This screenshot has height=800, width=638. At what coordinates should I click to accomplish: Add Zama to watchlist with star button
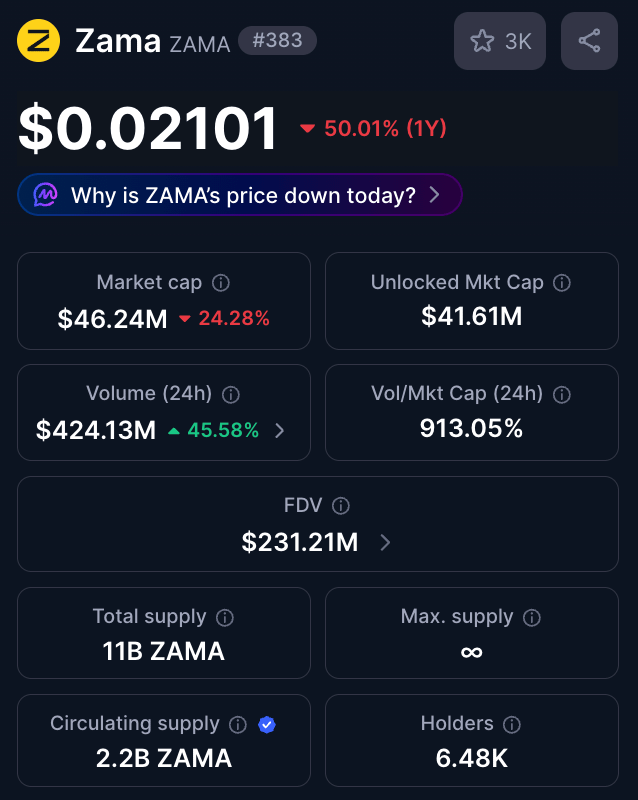tap(499, 41)
